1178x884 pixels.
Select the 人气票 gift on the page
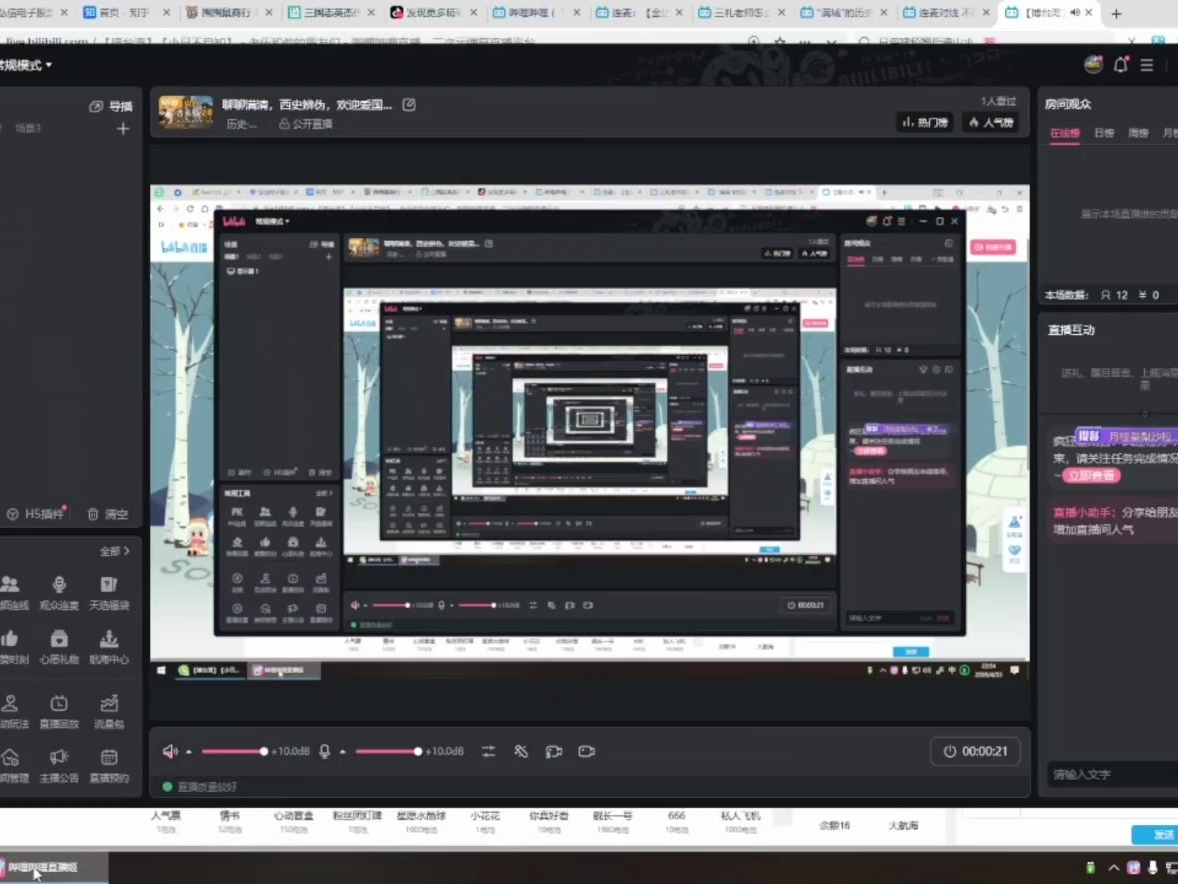click(165, 821)
